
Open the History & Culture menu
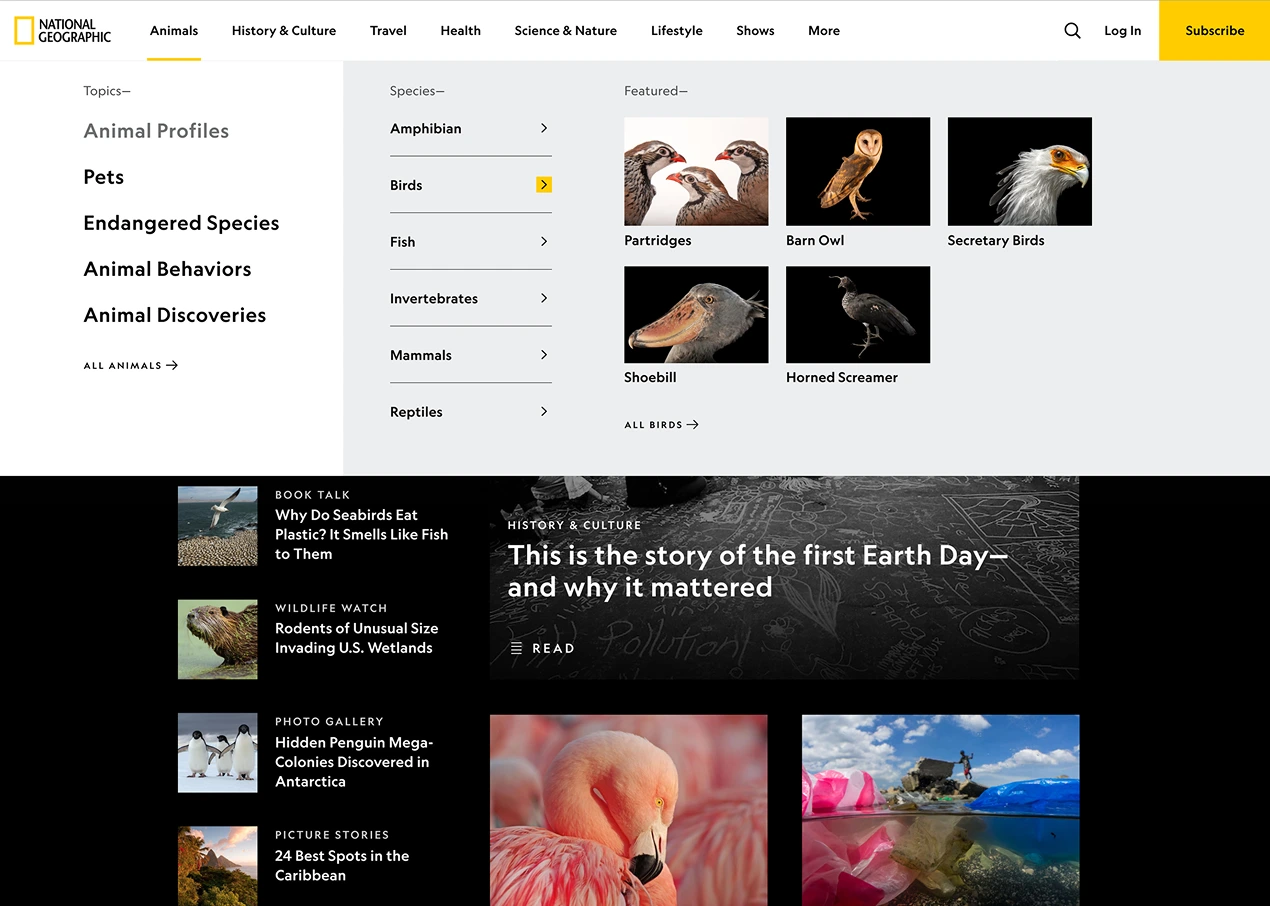[x=284, y=31]
